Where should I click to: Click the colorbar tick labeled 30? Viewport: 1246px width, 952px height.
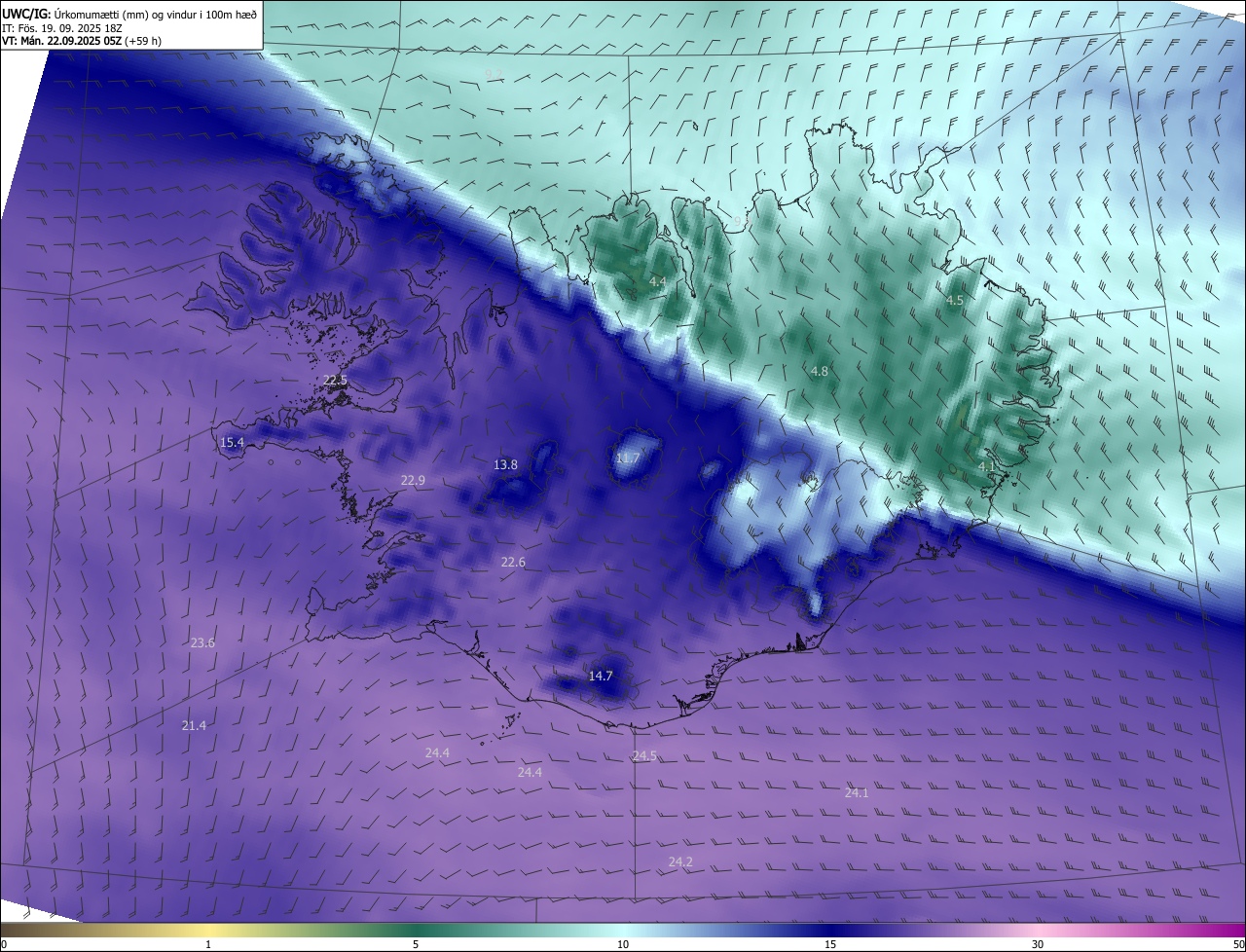[x=1038, y=944]
